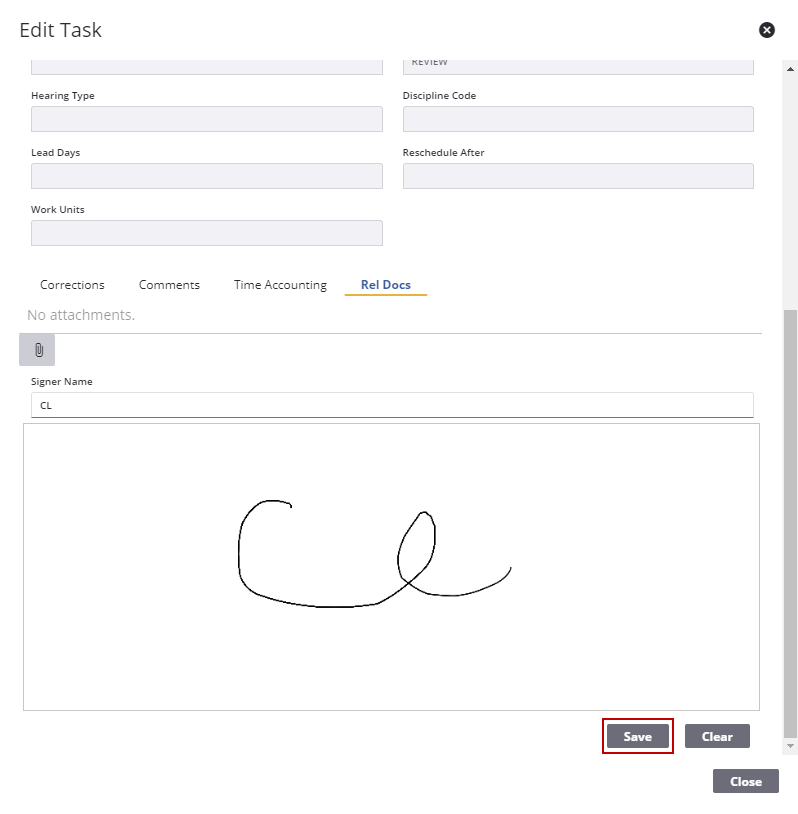Clear the signature pad

[717, 737]
